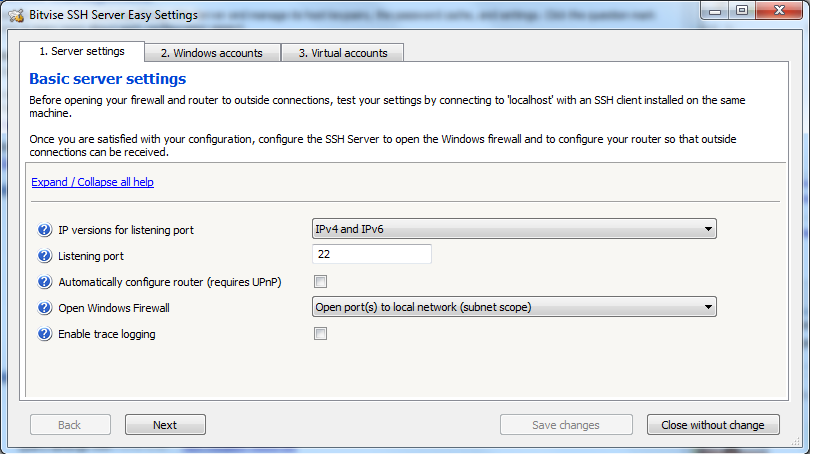The height and width of the screenshot is (454, 813).
Task: Switch to 1. Server settings tab
Action: point(82,51)
